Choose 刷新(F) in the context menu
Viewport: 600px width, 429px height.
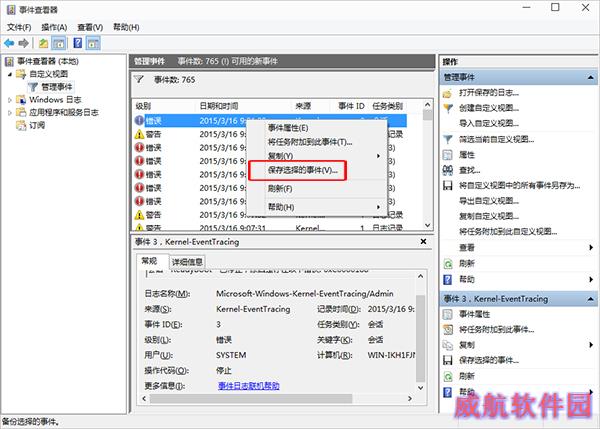(317, 189)
